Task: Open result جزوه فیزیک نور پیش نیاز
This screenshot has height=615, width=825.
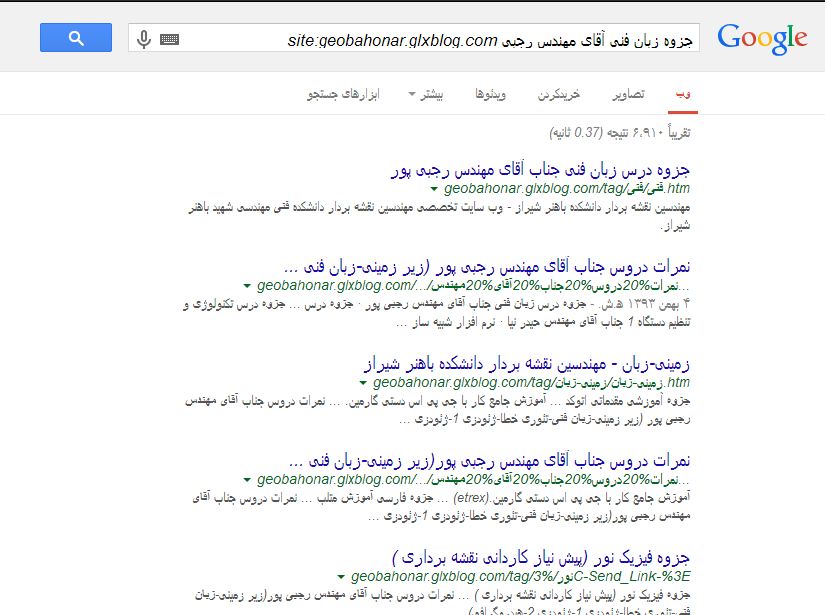Action: pyautogui.click(x=541, y=558)
